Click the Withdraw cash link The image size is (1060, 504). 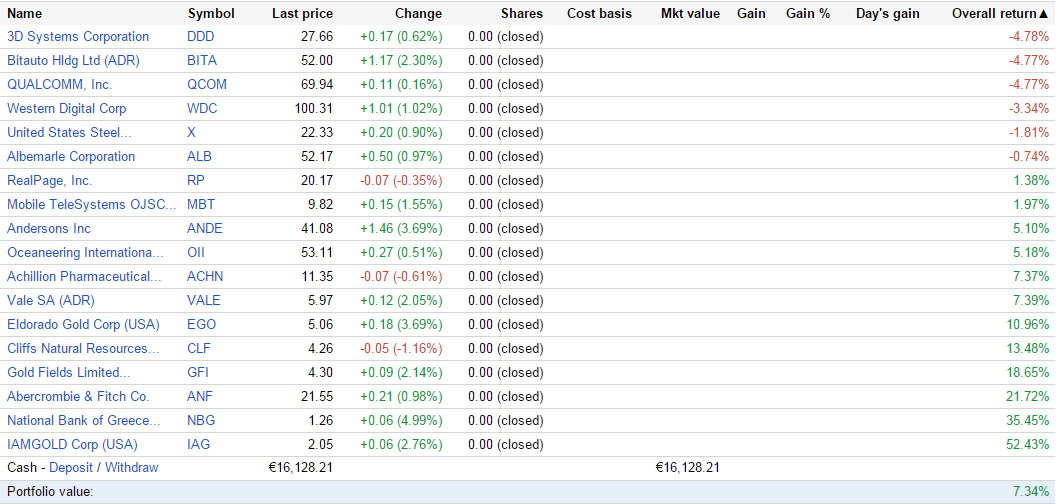click(x=132, y=468)
